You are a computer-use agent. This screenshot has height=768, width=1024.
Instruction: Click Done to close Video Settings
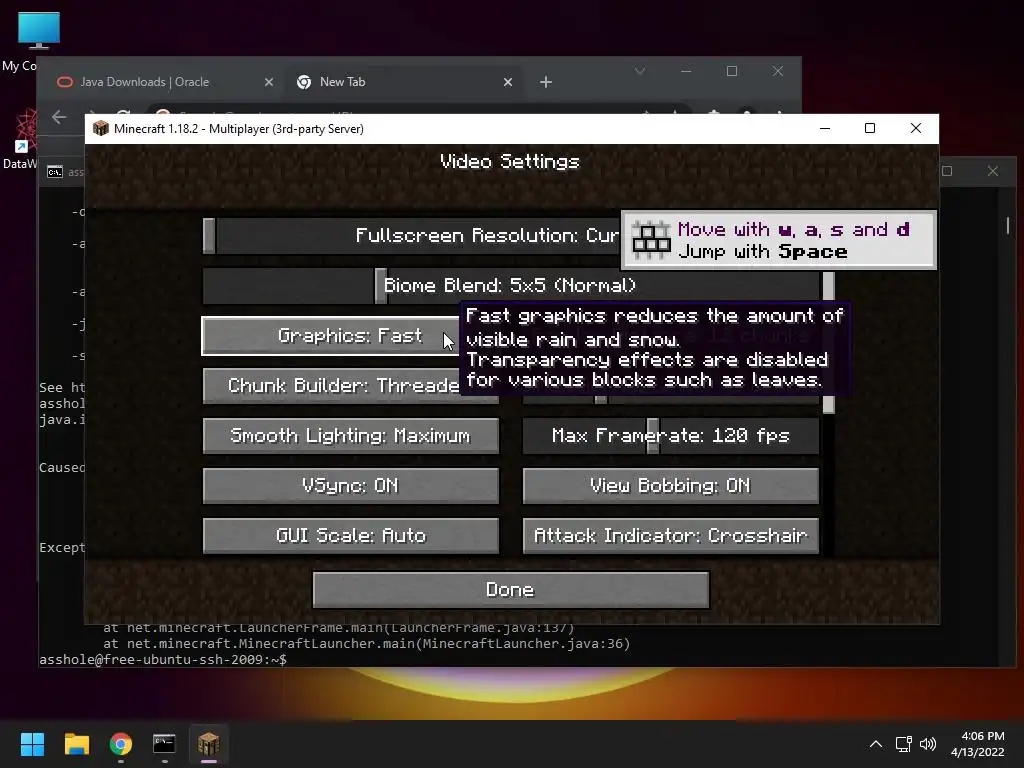pos(511,590)
